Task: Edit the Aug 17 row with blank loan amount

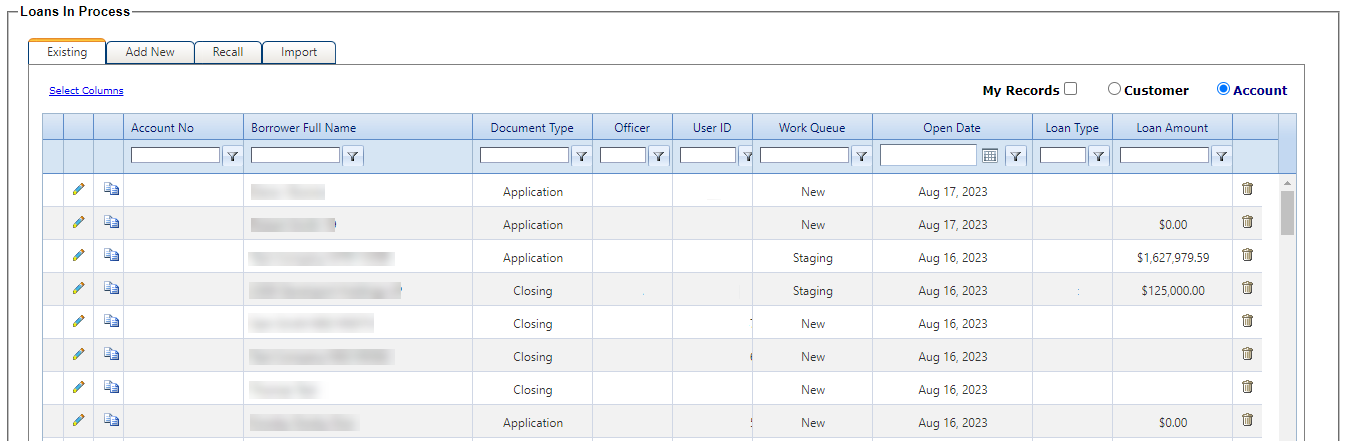Action: [79, 189]
